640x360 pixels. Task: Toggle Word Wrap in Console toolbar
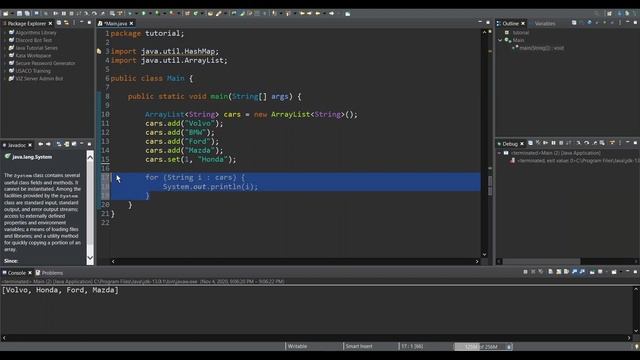[x=567, y=271]
